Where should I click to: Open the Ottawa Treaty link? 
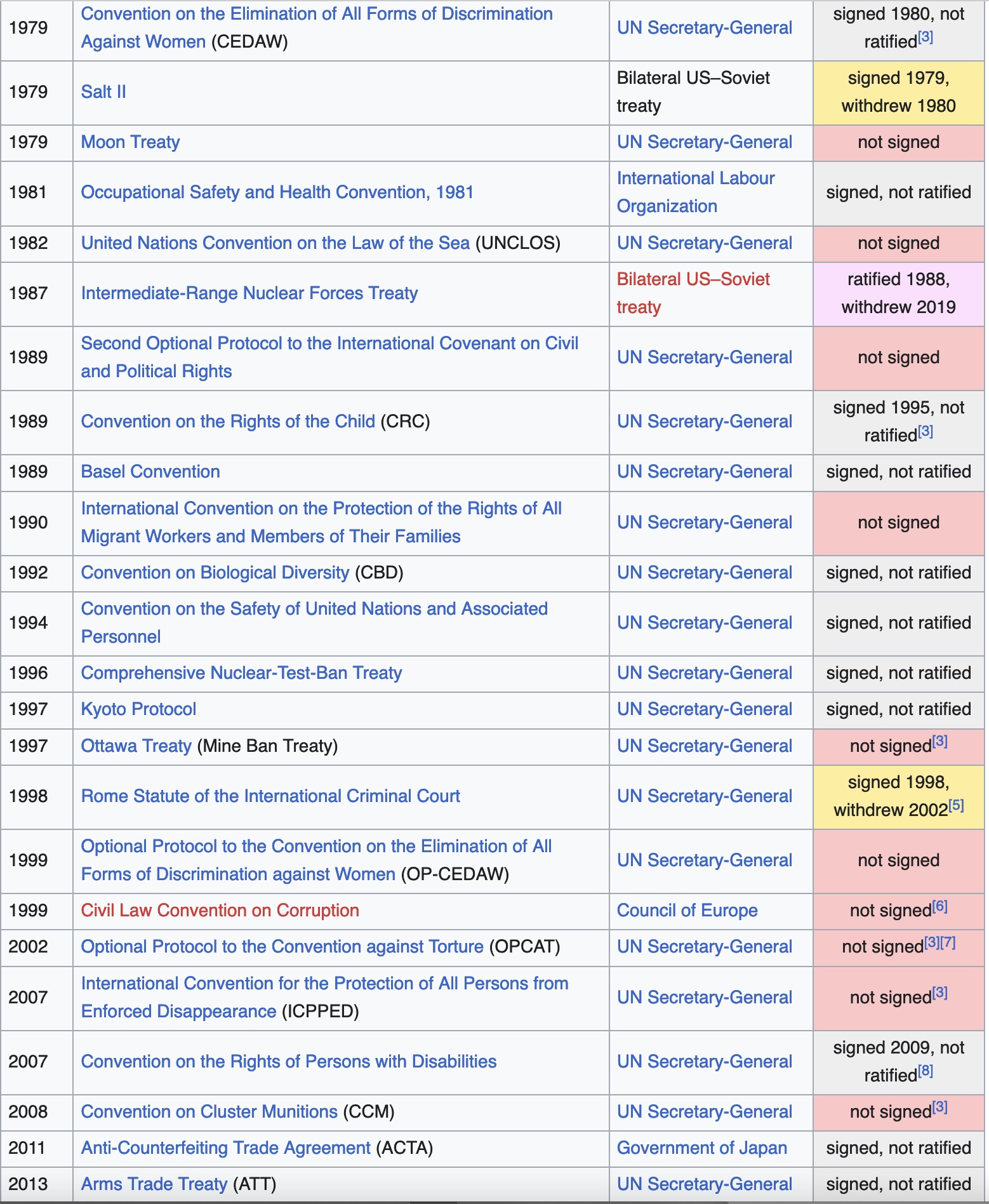136,746
